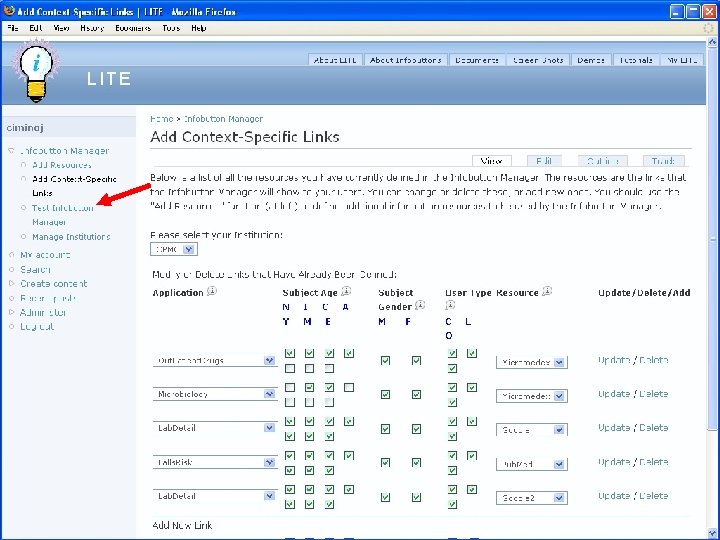
Task: Click the Infobutton Manager breadcrumb link
Action: [223, 119]
